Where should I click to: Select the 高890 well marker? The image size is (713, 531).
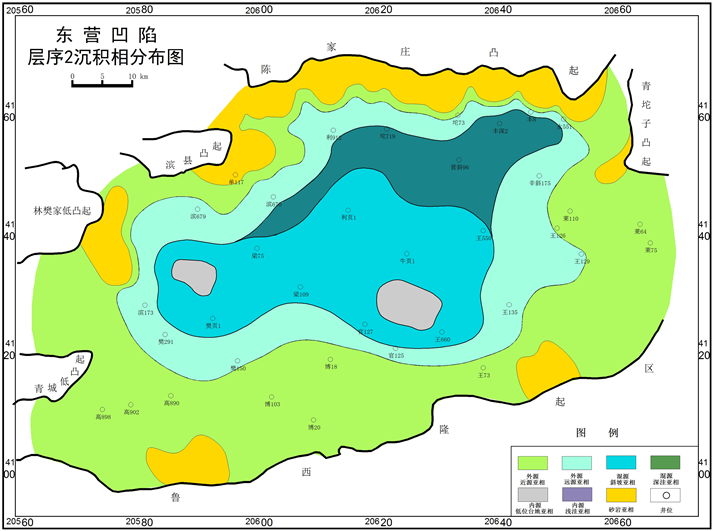coord(171,396)
